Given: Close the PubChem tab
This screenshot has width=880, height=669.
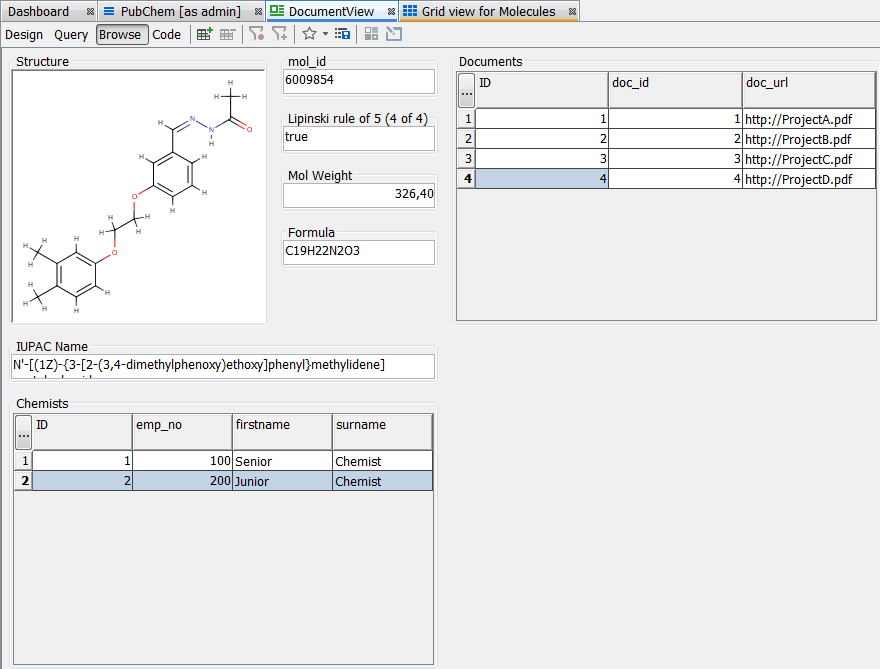Looking at the screenshot, I should click(x=257, y=12).
